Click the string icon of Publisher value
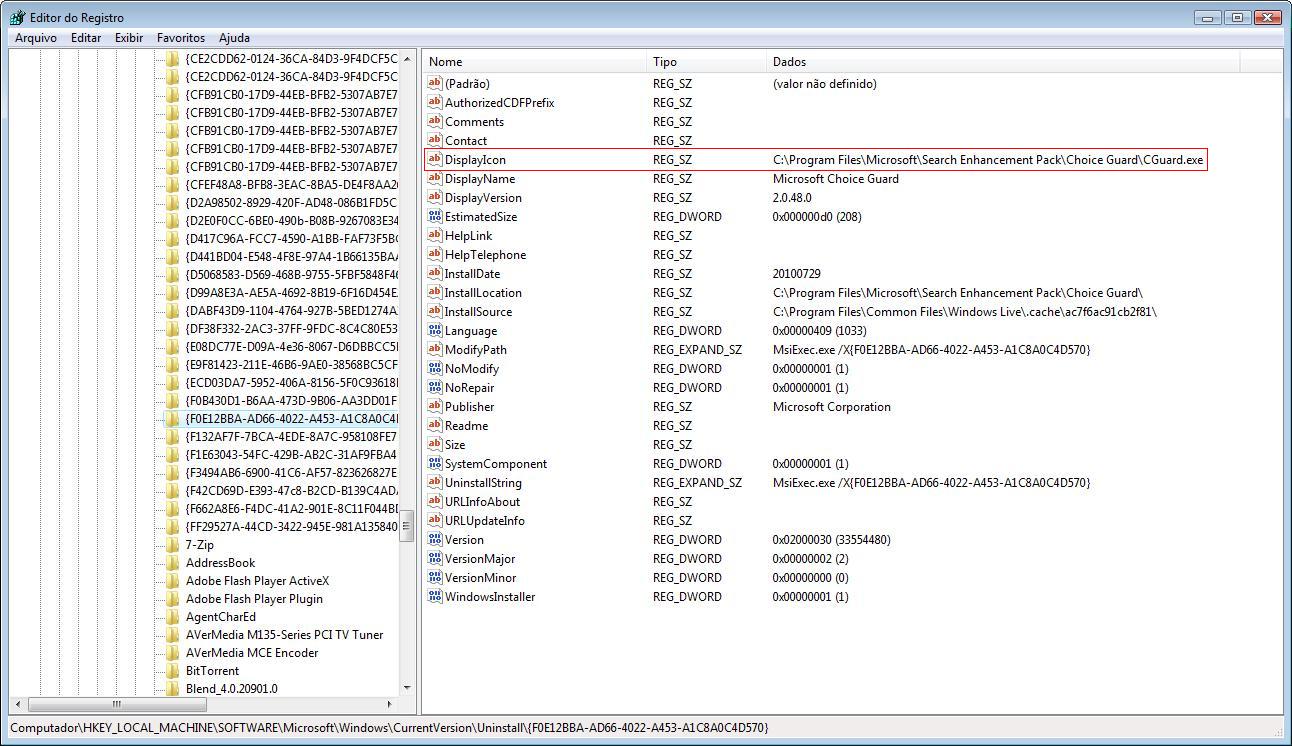Screen dimensions: 1292x746 [434, 406]
